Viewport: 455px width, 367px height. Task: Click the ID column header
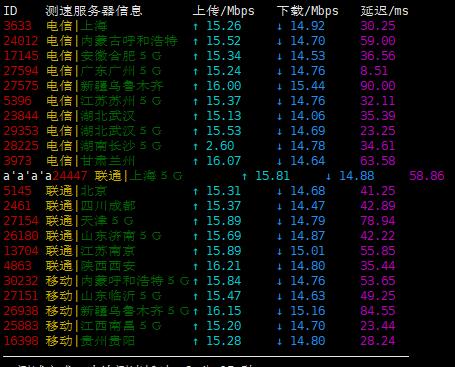[10, 11]
